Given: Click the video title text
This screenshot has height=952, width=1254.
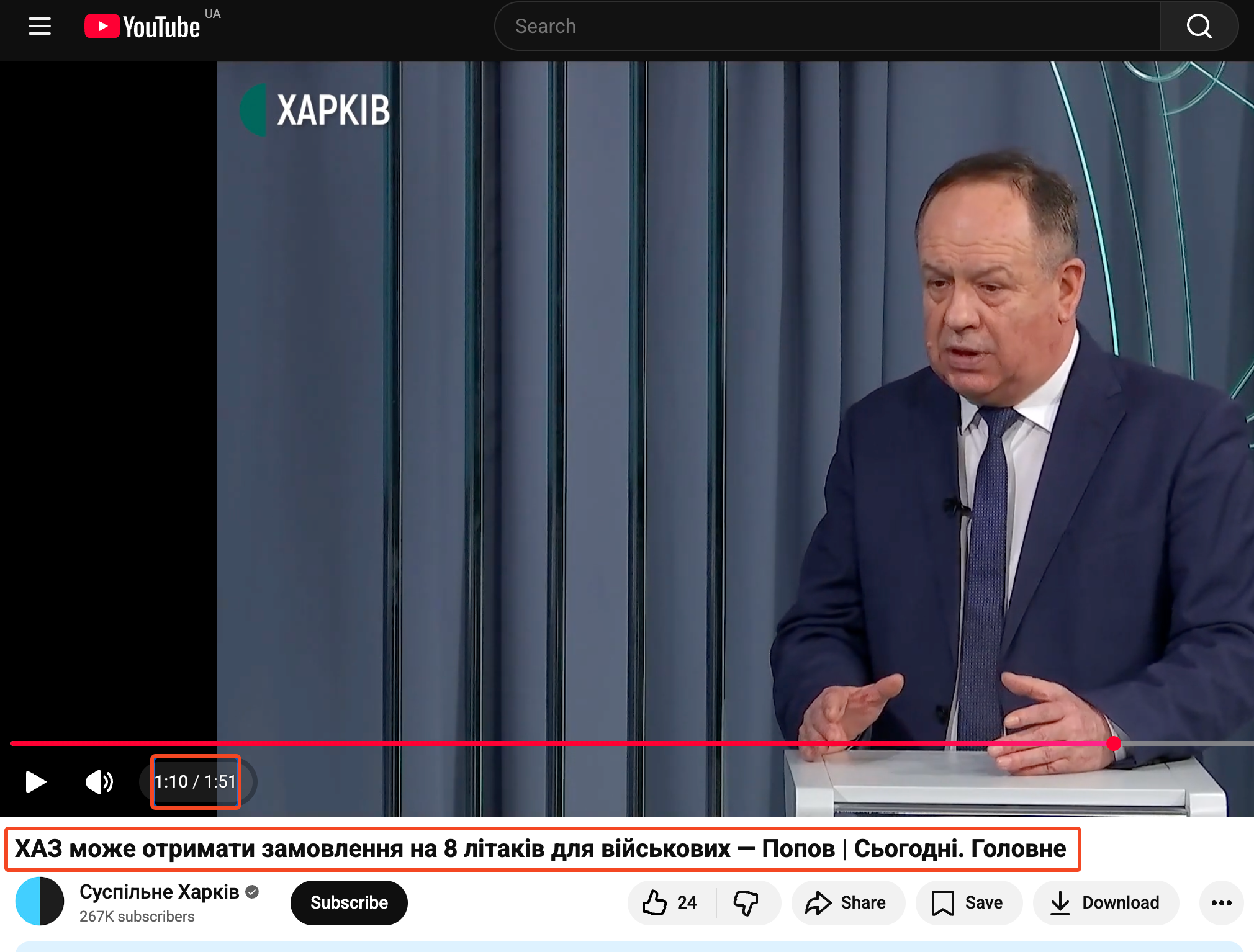Looking at the screenshot, I should [x=540, y=849].
